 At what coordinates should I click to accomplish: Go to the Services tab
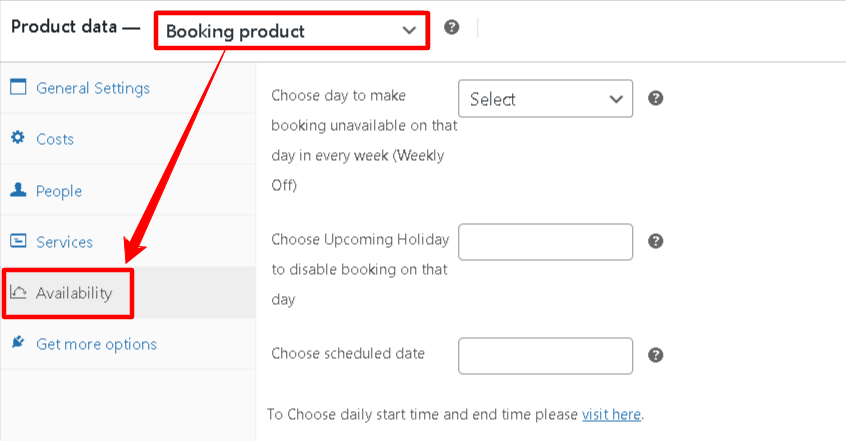click(64, 242)
